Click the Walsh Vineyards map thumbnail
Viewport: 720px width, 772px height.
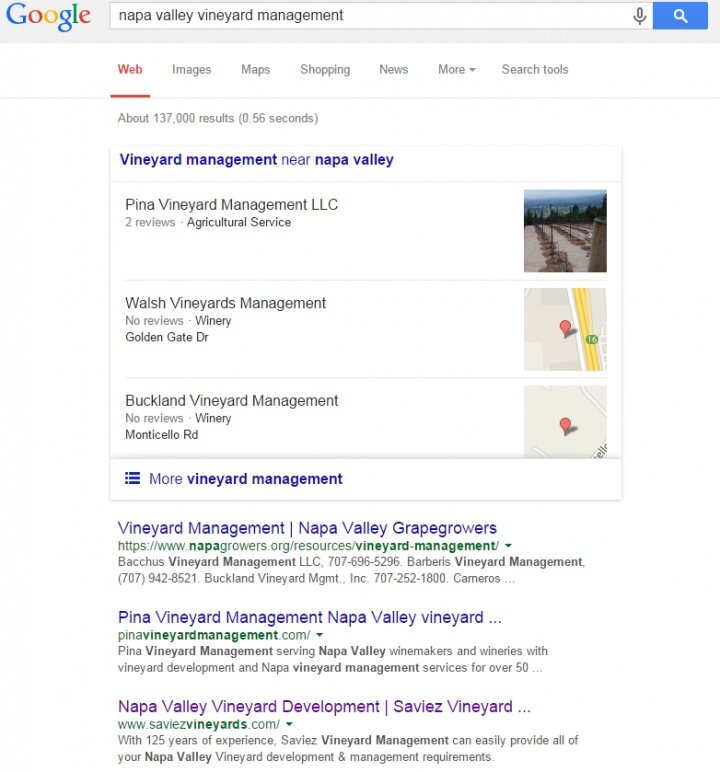click(x=565, y=329)
